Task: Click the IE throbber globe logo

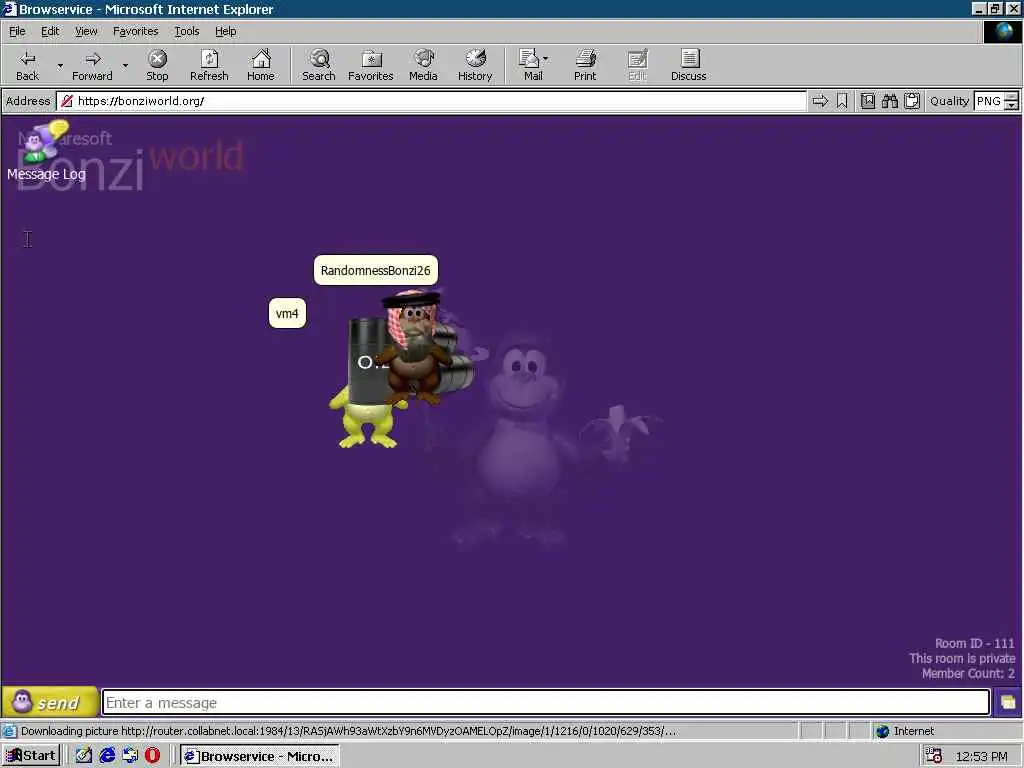Action: click(1003, 31)
